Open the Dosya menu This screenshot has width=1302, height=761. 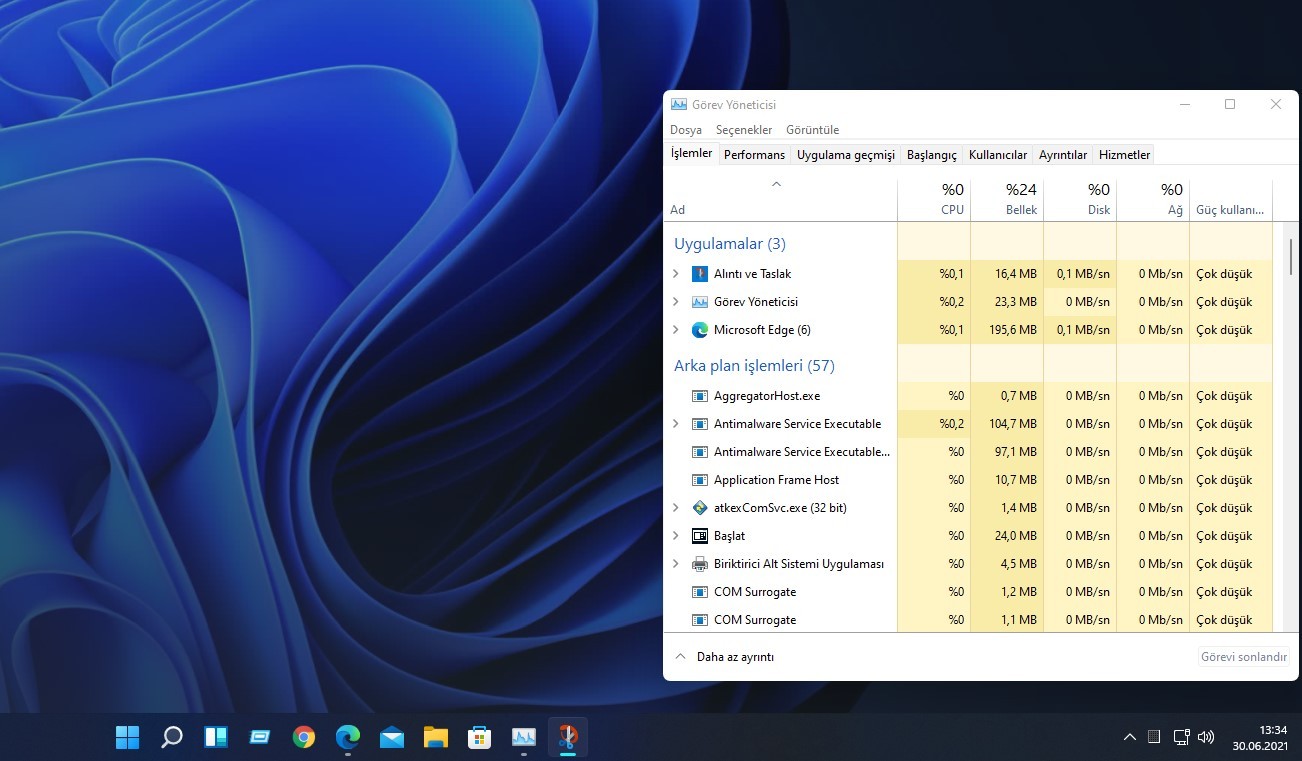pos(685,129)
